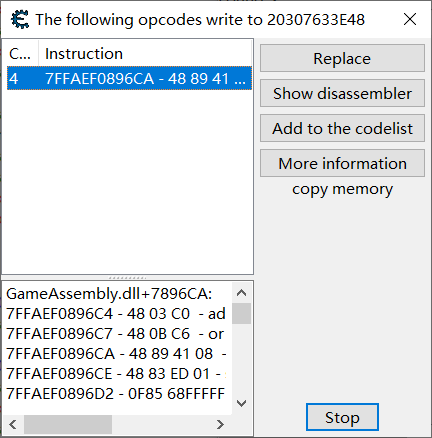Sort by the Count column header
Image resolution: width=432 pixels, height=438 pixels.
20,54
